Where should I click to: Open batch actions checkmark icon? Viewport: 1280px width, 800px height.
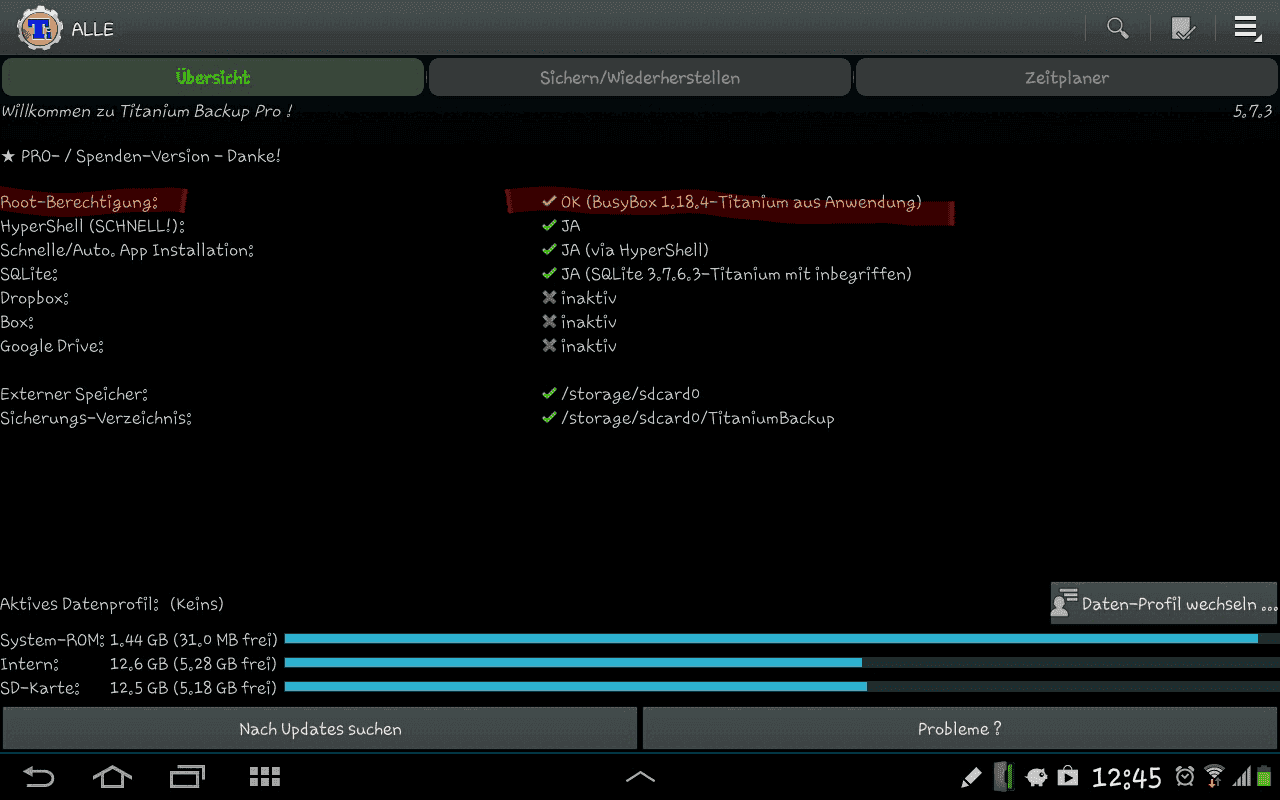1183,28
